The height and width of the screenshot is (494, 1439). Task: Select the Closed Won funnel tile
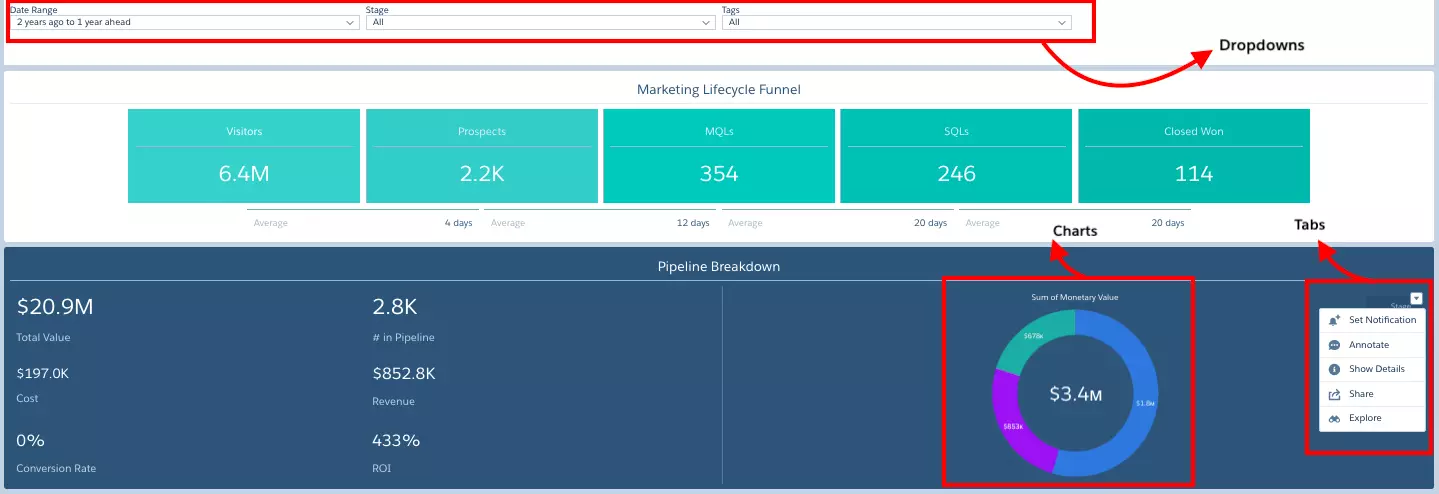(1194, 156)
